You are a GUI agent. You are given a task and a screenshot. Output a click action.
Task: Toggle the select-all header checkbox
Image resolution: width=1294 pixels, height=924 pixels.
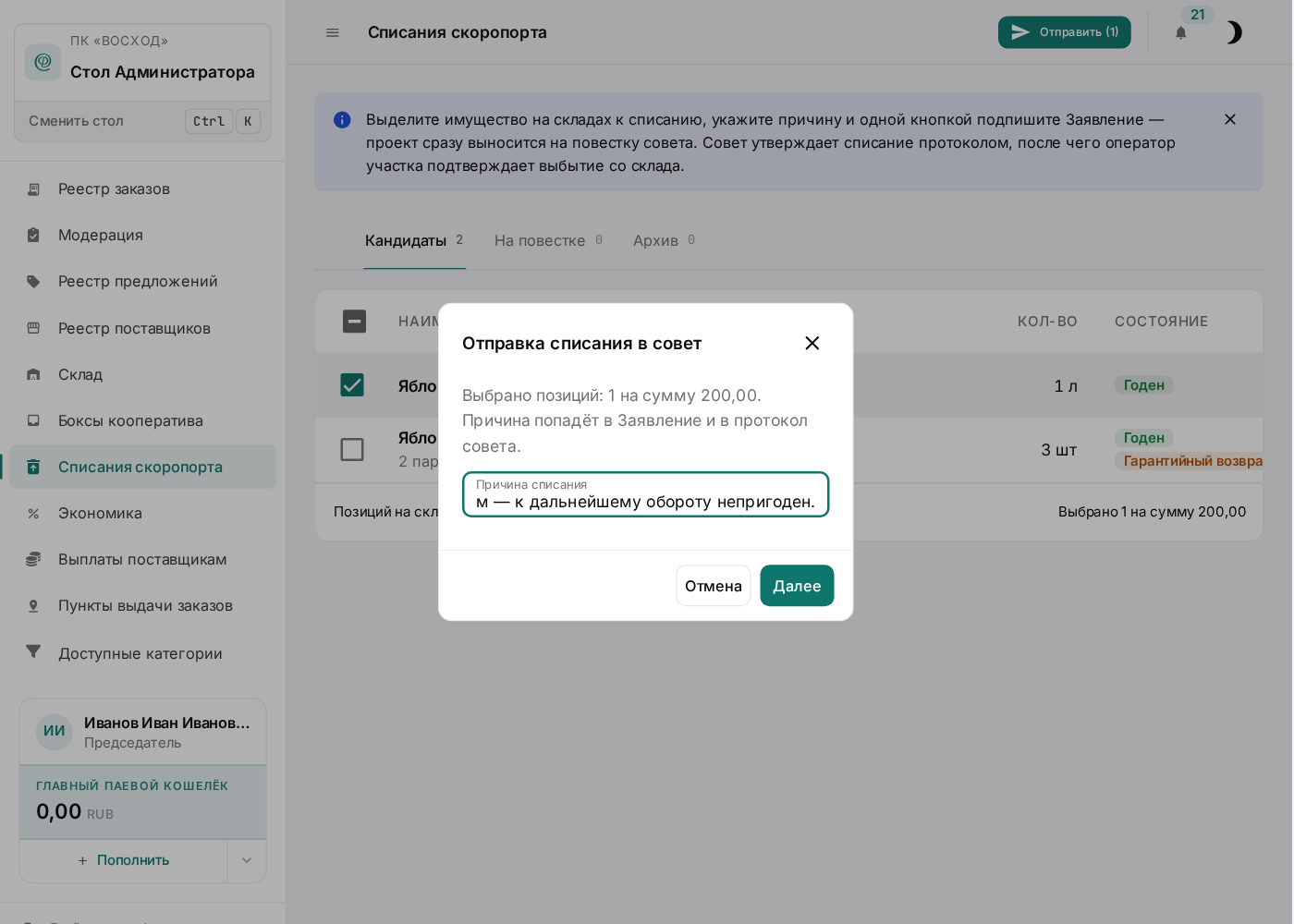[x=354, y=321]
